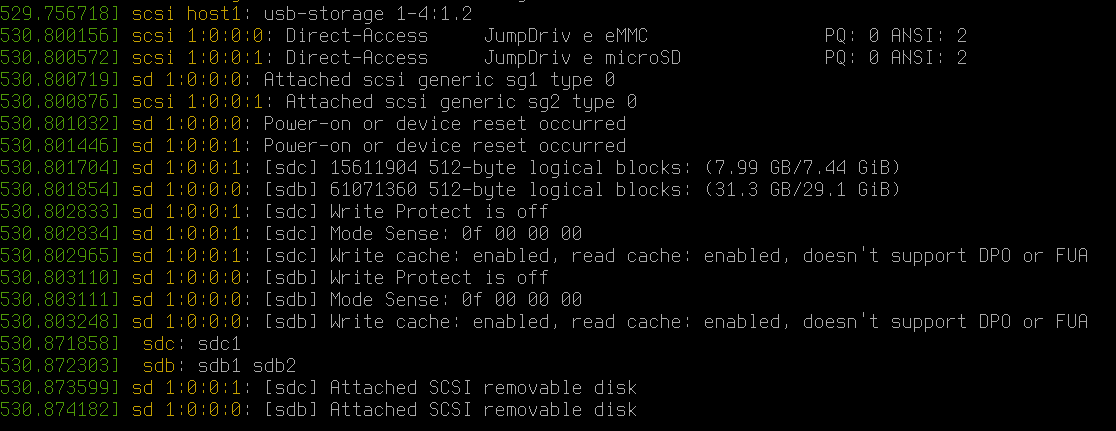The width and height of the screenshot is (1116, 431).
Task: Select the 'JumpDriv e microSD' device name
Action: tap(582, 58)
